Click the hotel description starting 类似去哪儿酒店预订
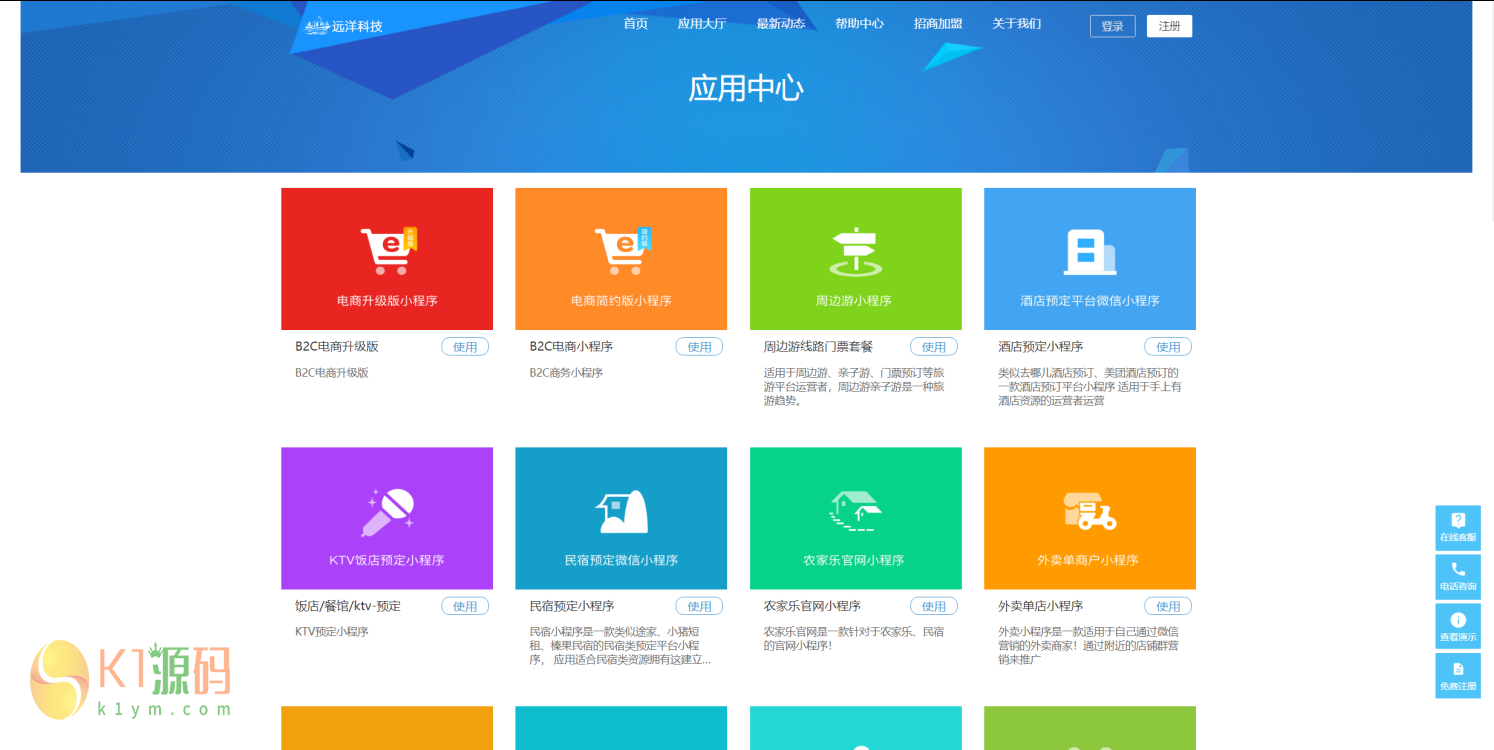 tap(1089, 387)
